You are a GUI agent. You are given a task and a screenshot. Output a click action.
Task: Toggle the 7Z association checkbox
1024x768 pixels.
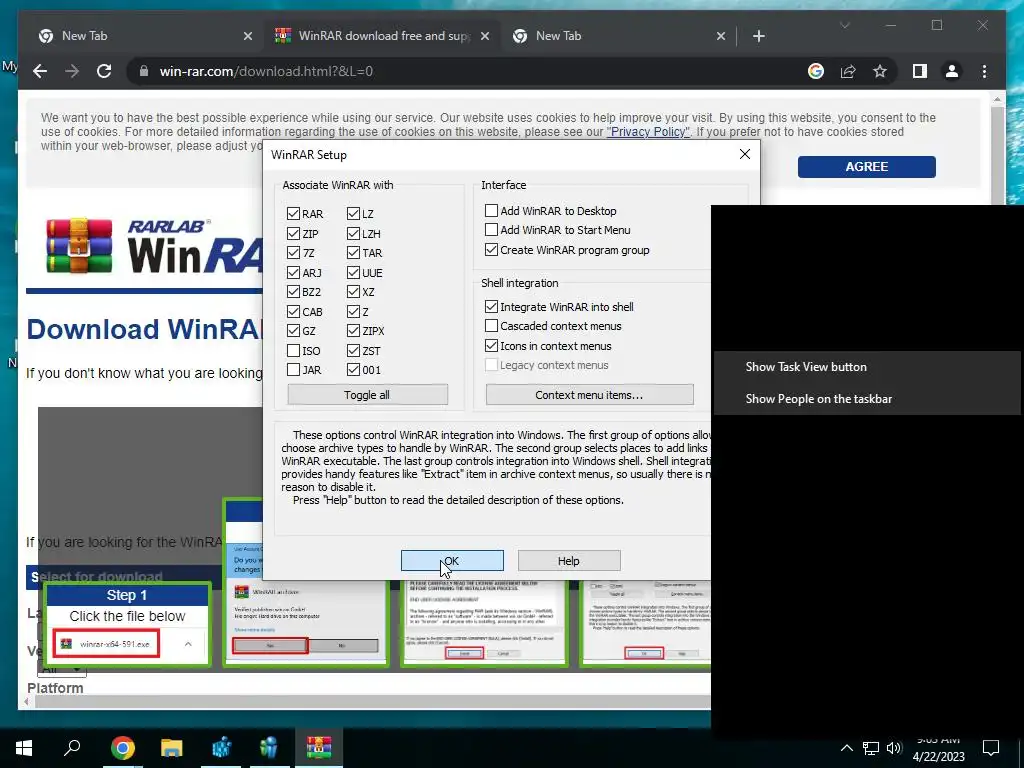click(x=293, y=253)
